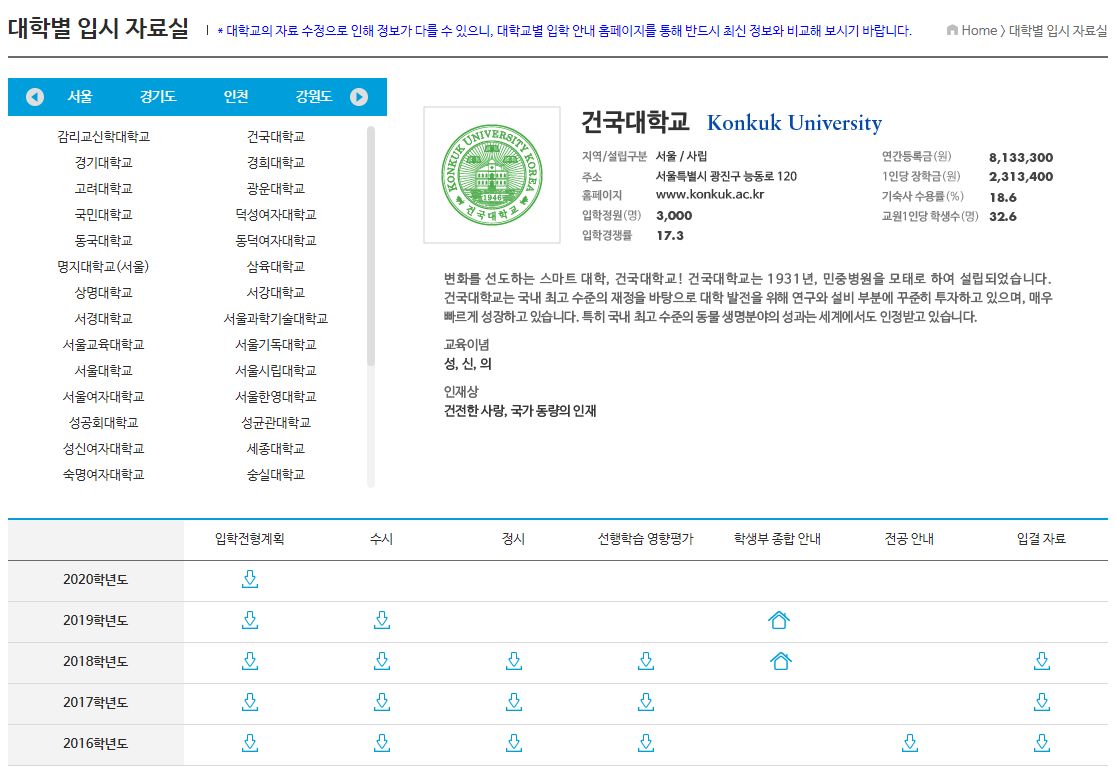Click the Konkuk University logo thumbnail
The height and width of the screenshot is (776, 1116).
click(x=492, y=175)
